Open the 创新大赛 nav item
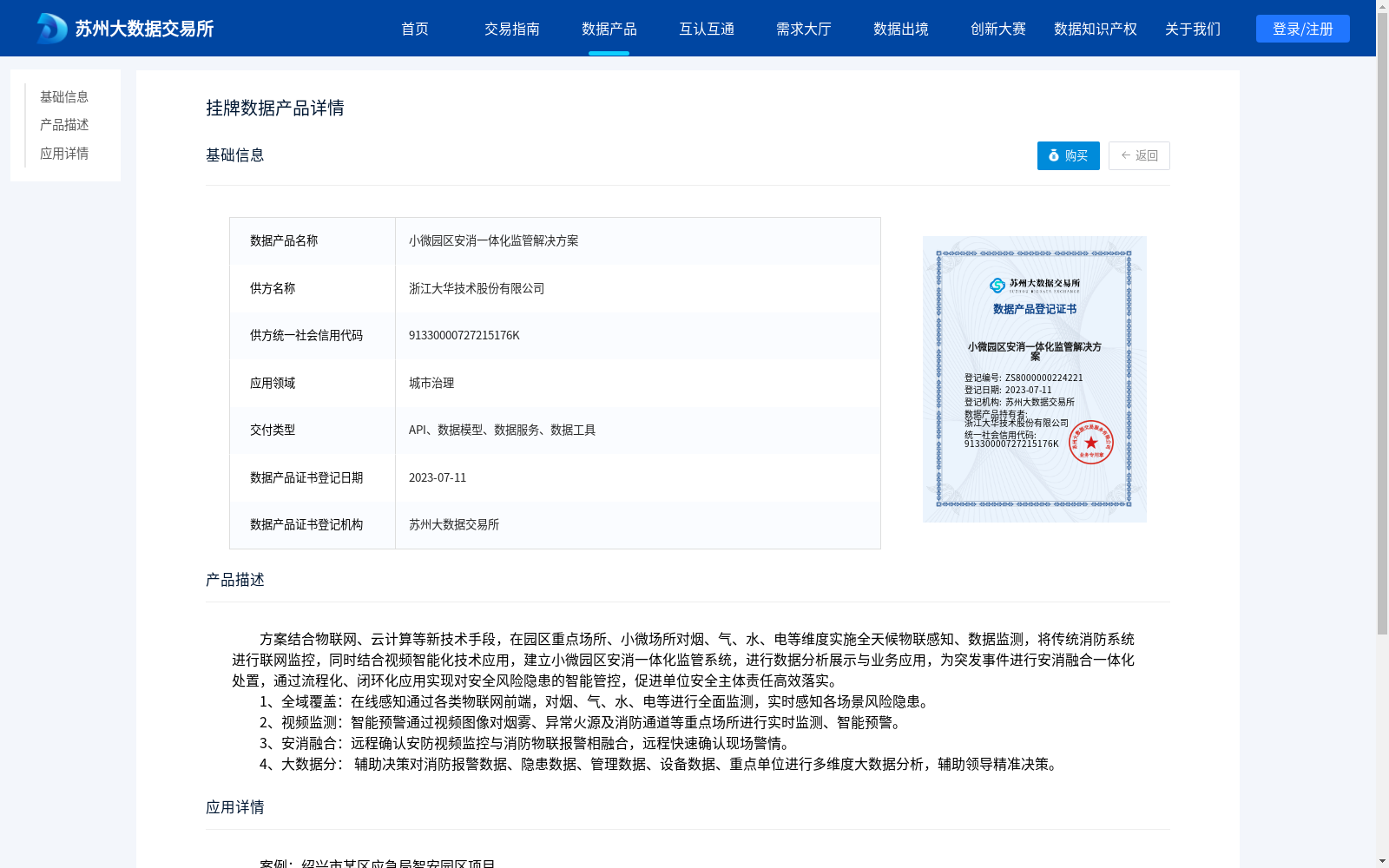The width and height of the screenshot is (1389, 868). (998, 29)
